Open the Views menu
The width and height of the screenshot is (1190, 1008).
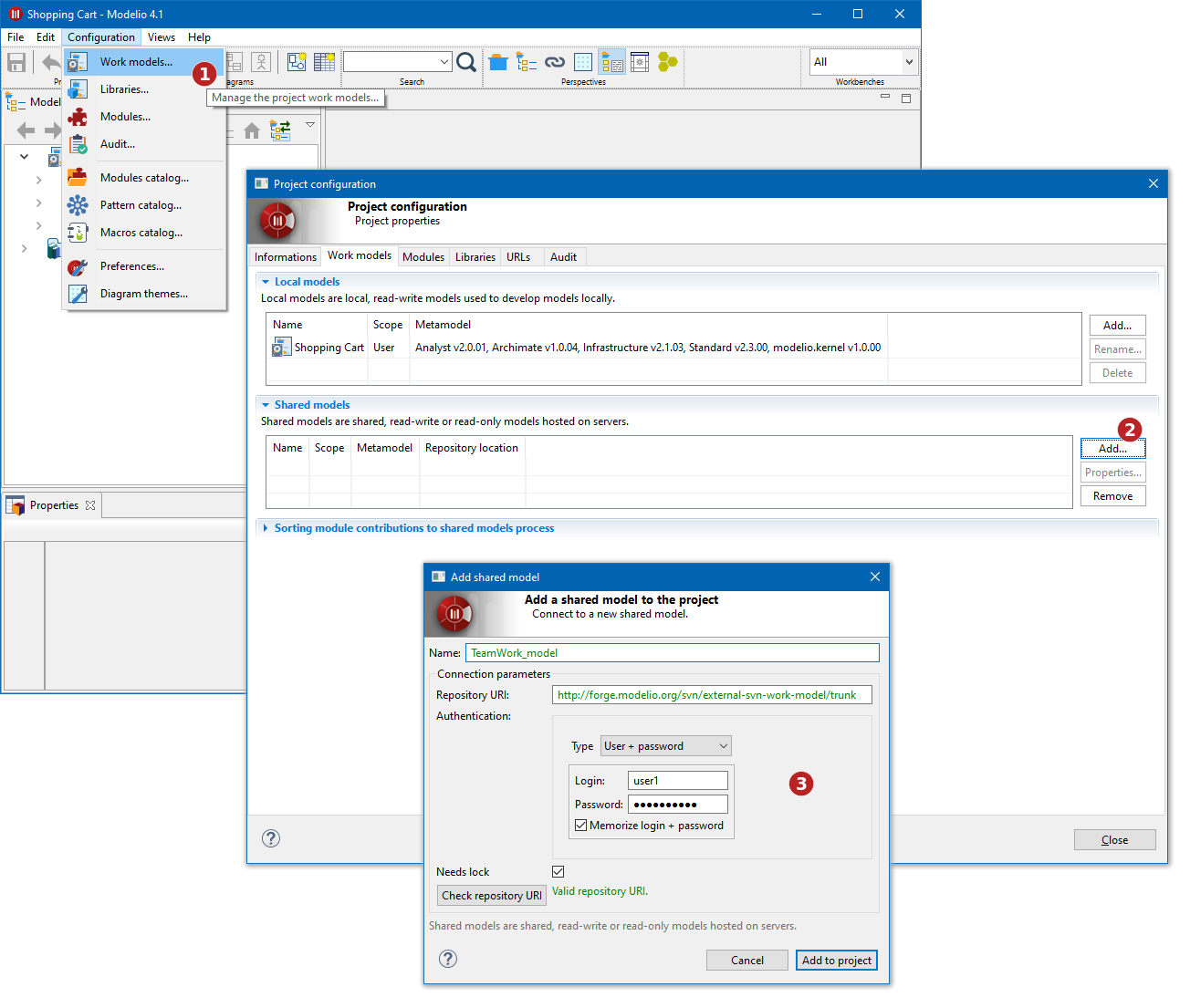pyautogui.click(x=162, y=37)
